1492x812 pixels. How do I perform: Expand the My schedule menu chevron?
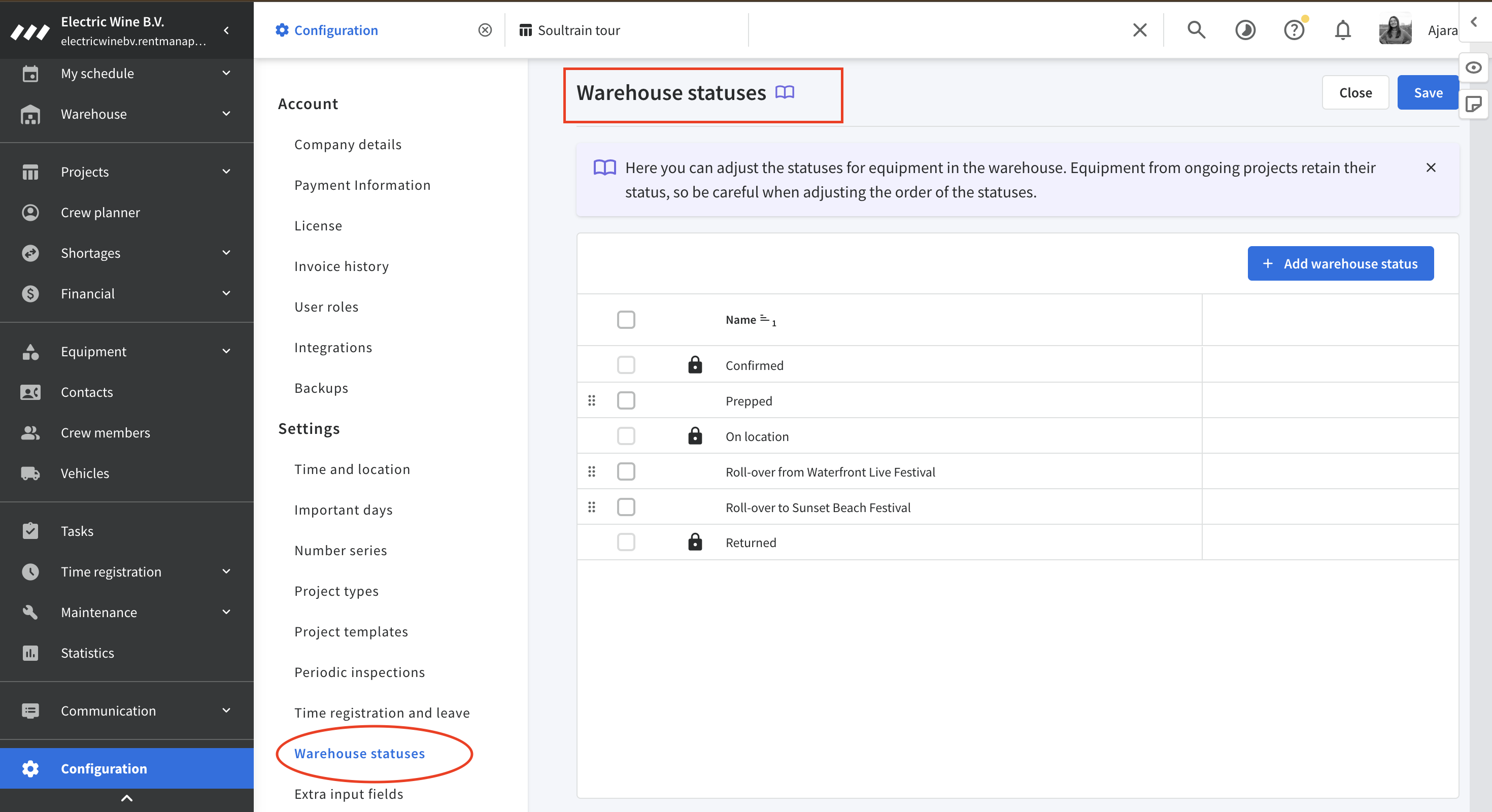[226, 73]
